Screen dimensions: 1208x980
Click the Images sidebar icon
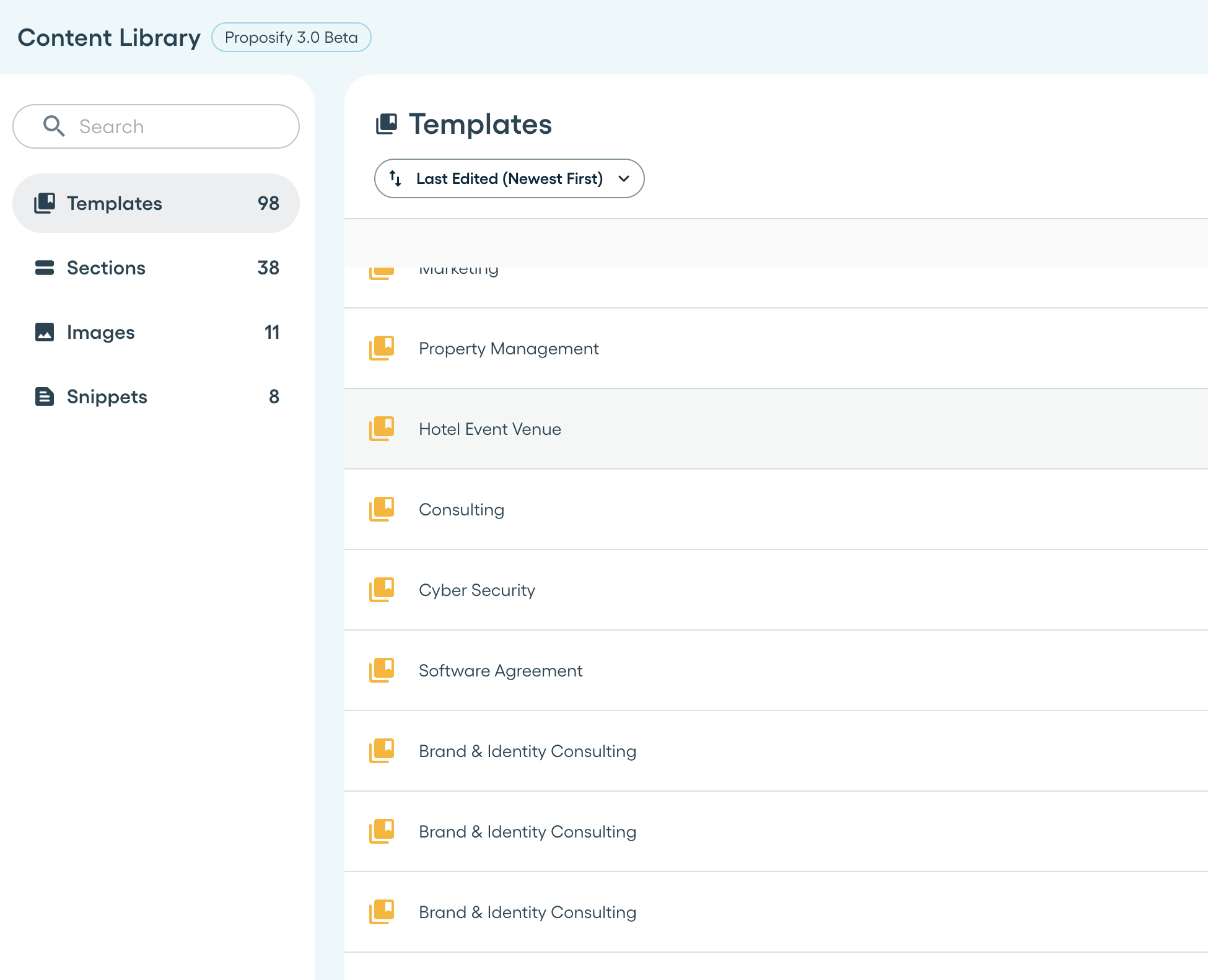45,332
